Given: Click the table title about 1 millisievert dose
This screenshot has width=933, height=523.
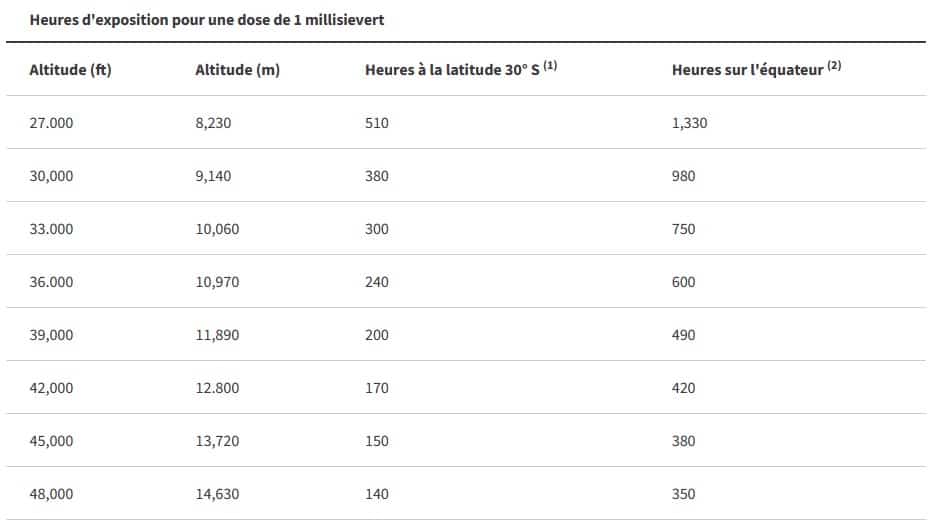Looking at the screenshot, I should pos(207,20).
